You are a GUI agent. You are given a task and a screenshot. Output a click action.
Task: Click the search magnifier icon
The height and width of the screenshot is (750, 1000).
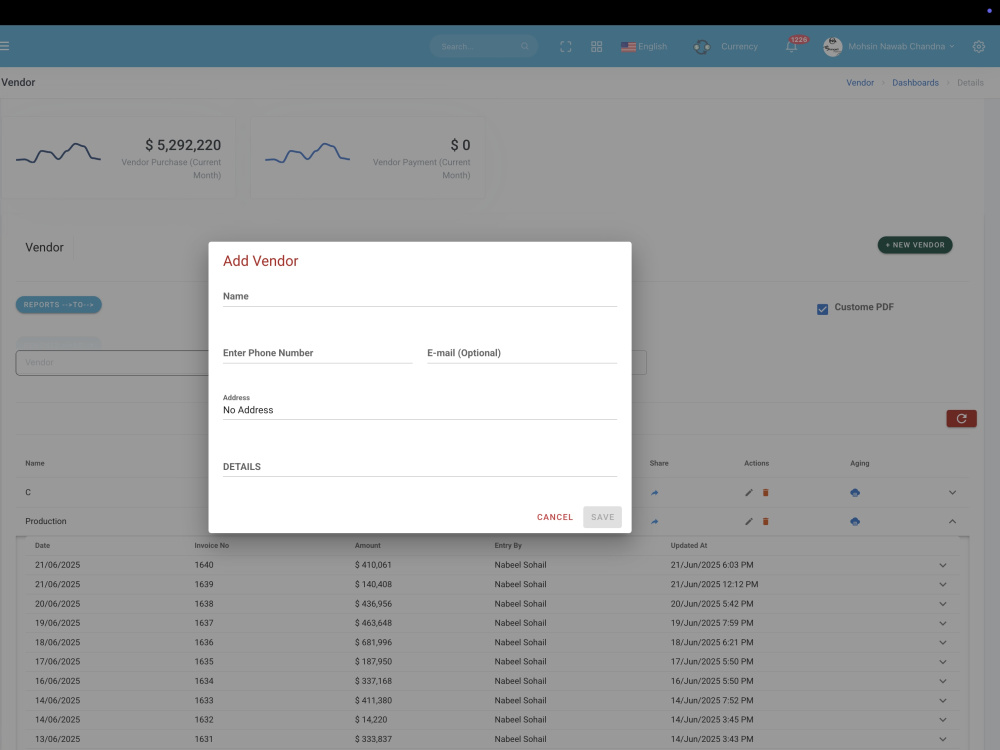tap(524, 47)
